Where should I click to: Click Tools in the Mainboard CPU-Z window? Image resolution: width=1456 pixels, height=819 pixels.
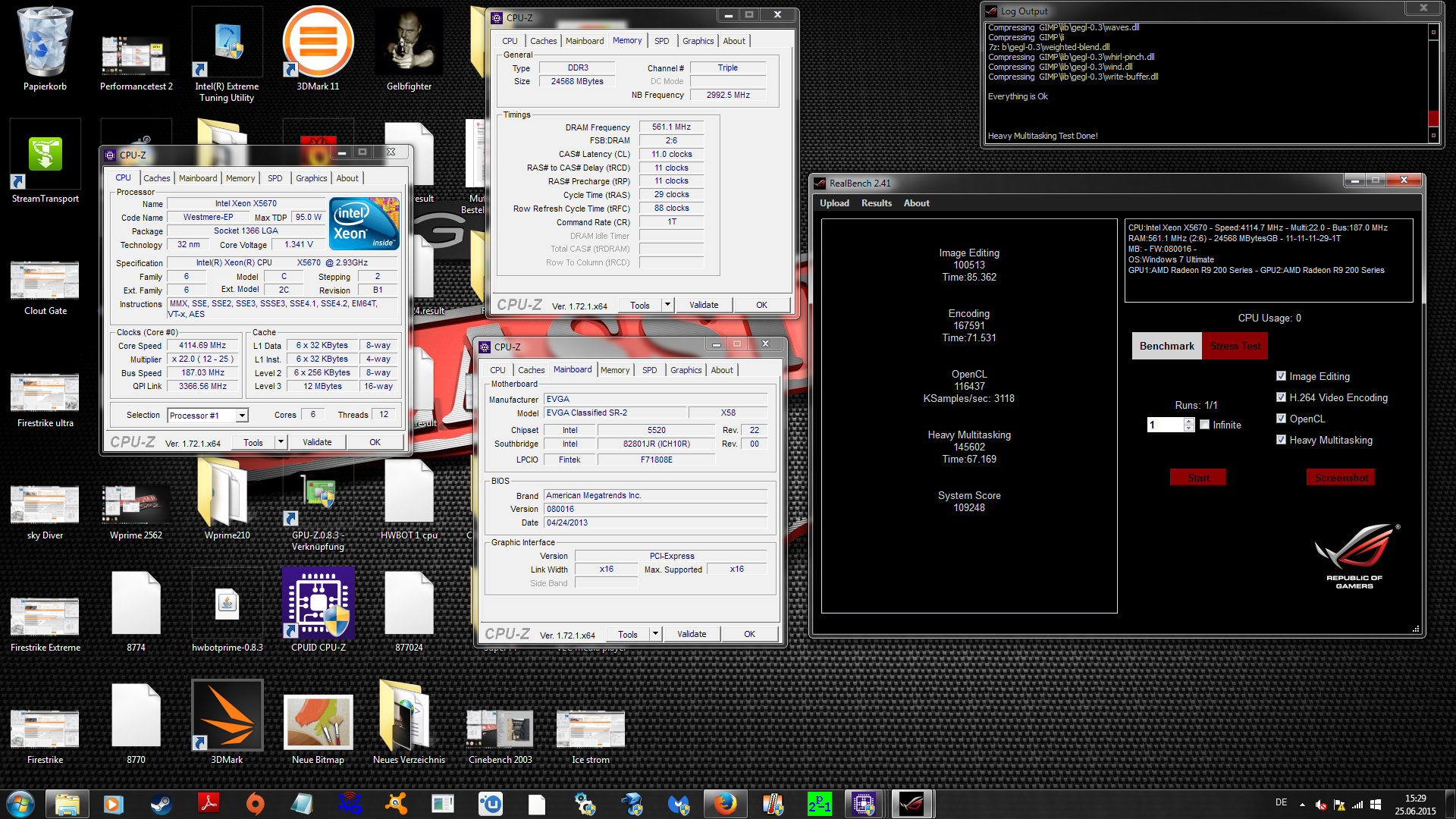pos(628,634)
